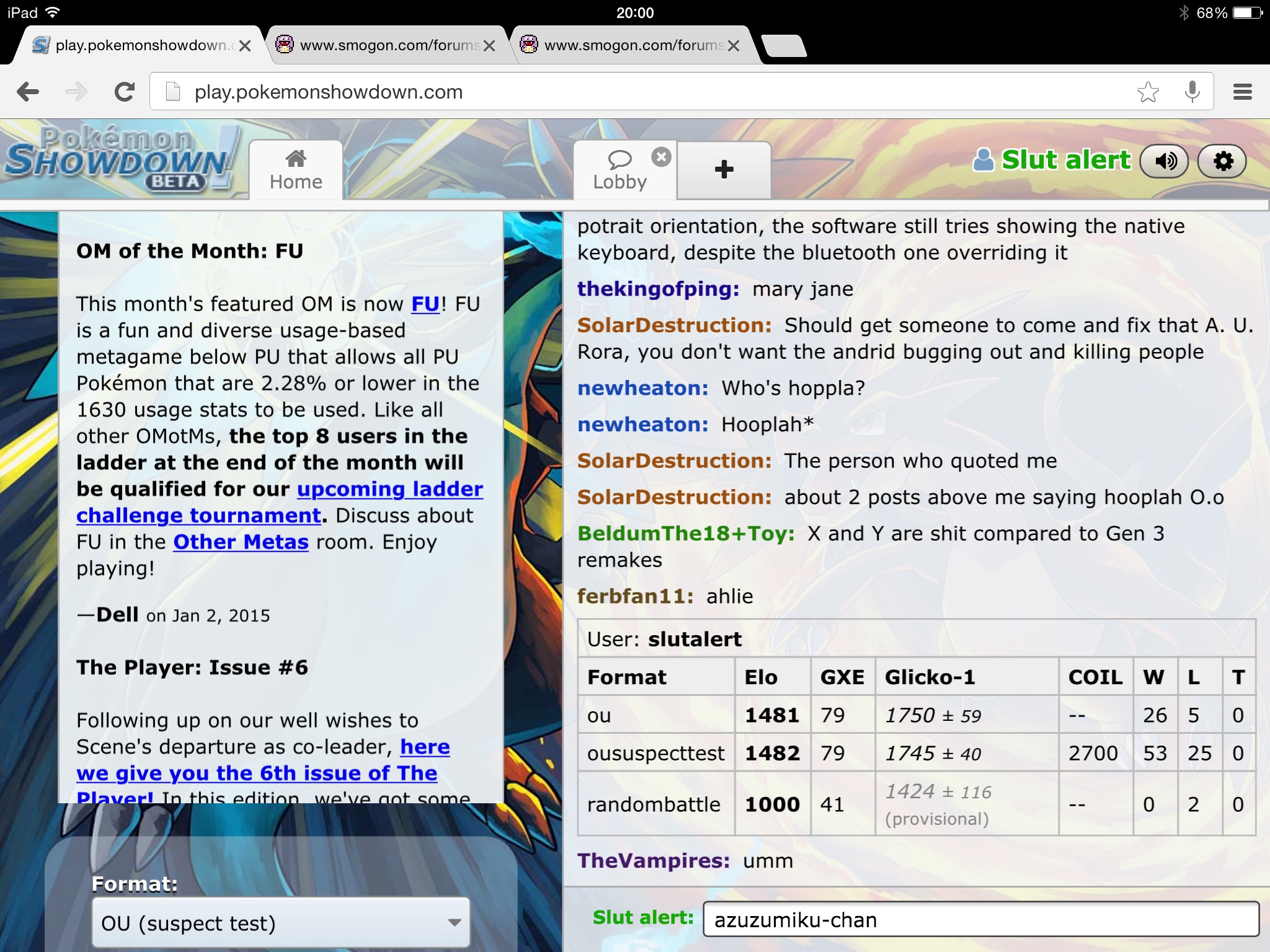The image size is (1270, 952).
Task: Open the Chrome hamburger menu
Action: (1242, 92)
